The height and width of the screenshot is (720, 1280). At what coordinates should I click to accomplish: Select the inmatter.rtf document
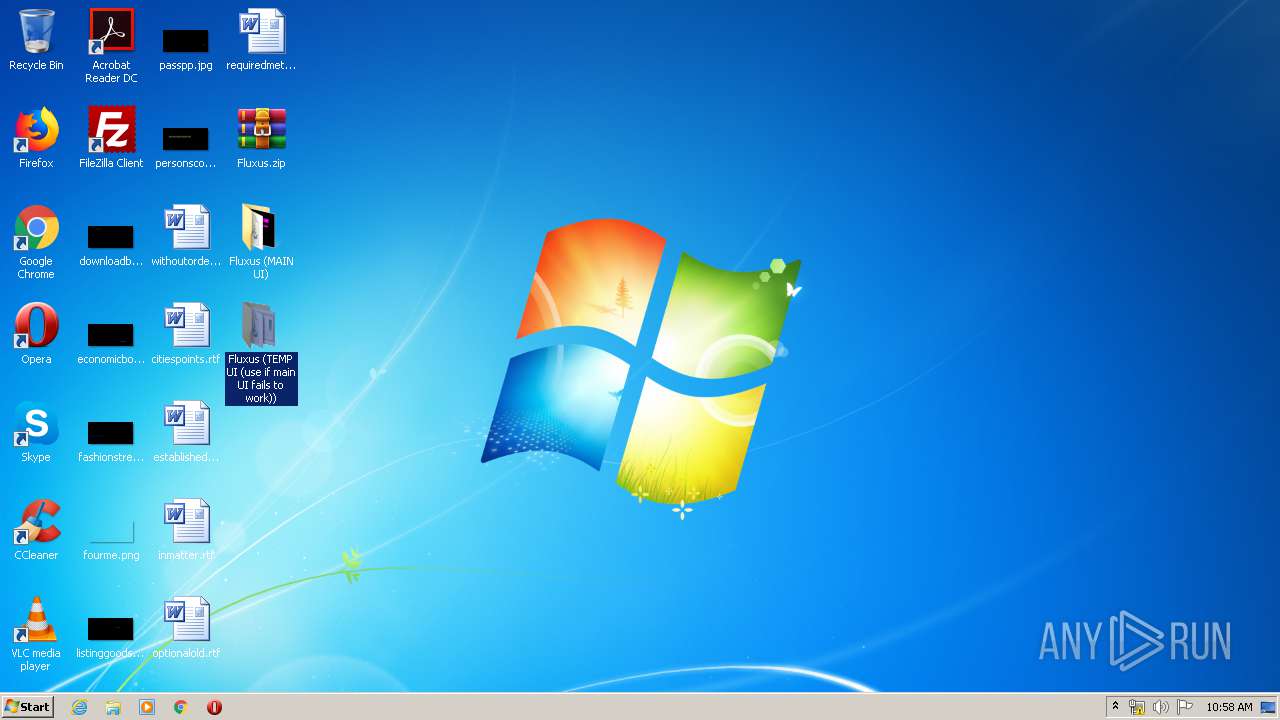[186, 530]
